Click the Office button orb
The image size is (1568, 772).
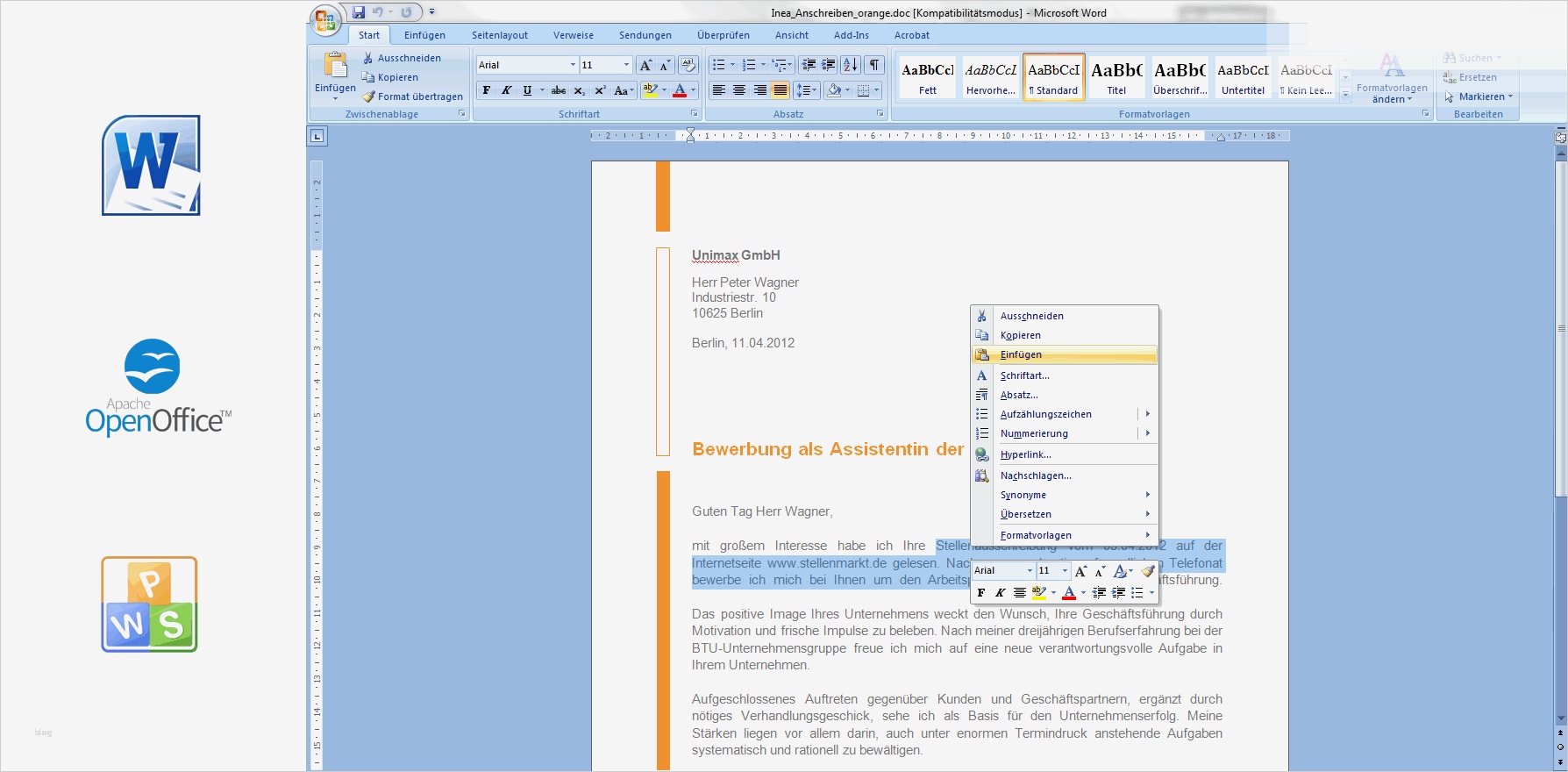[324, 19]
